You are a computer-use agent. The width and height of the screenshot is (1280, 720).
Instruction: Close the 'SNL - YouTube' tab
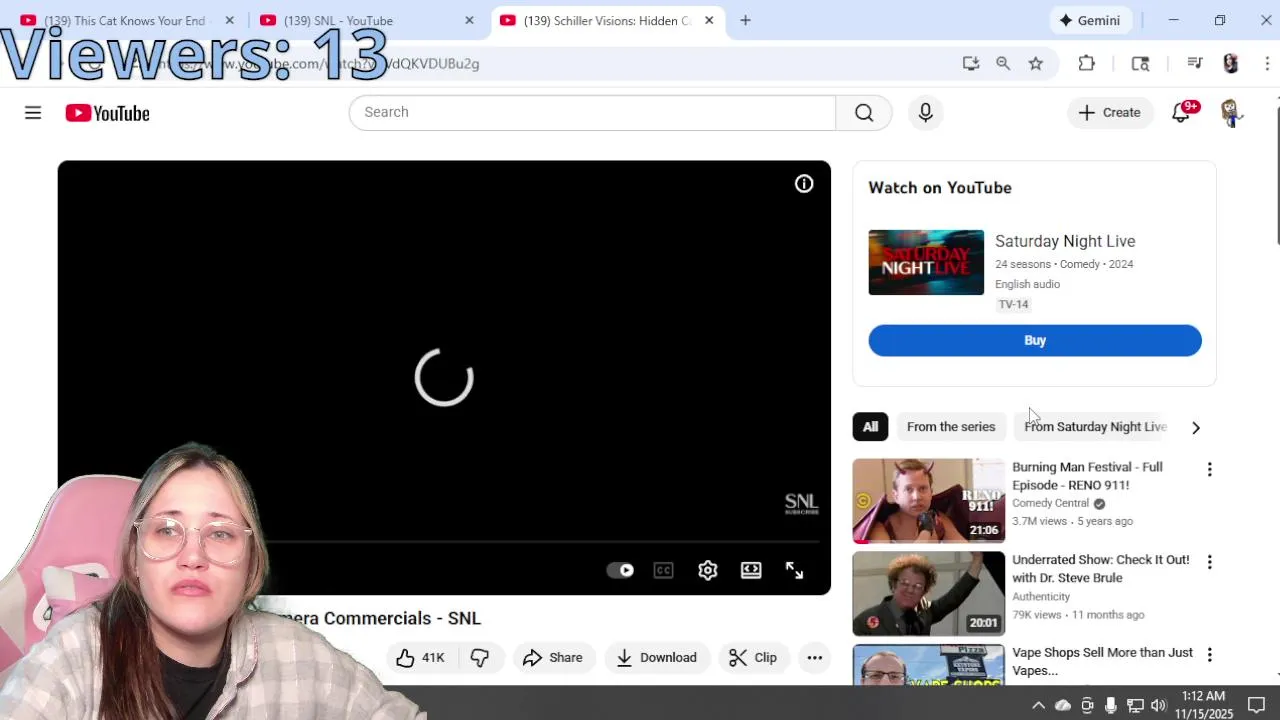[x=469, y=20]
